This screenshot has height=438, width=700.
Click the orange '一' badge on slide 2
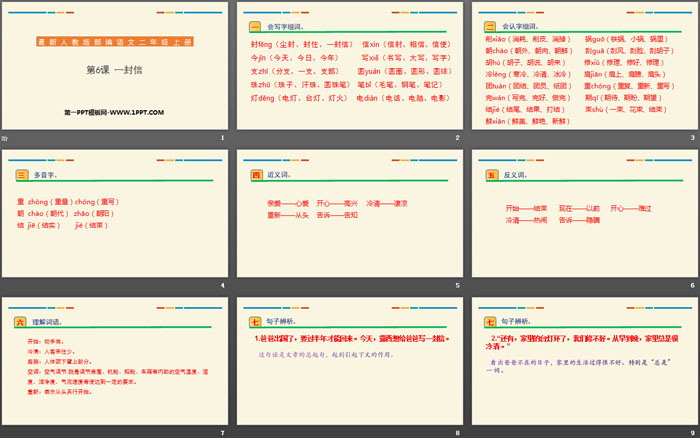coord(254,25)
